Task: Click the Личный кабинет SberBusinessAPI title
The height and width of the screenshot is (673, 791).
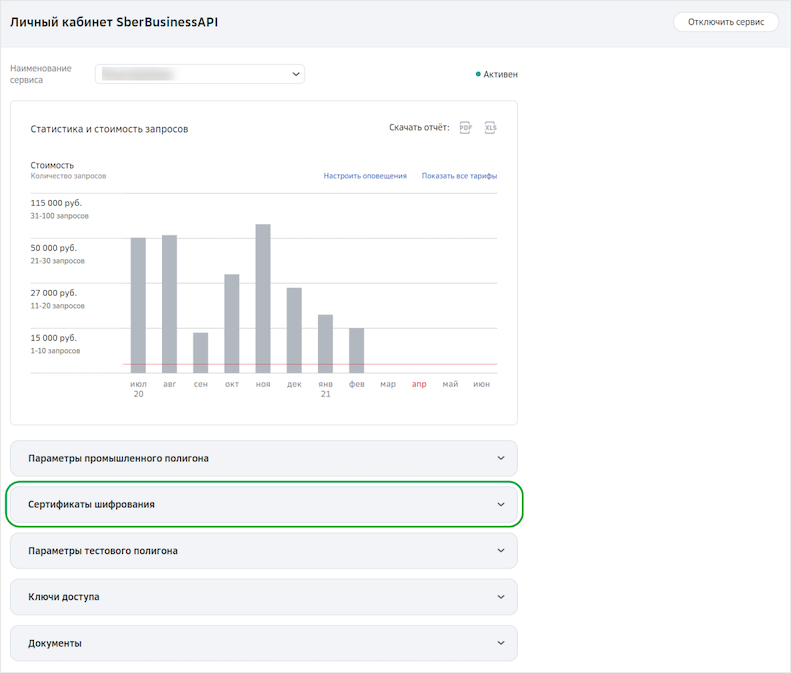Action: [114, 22]
